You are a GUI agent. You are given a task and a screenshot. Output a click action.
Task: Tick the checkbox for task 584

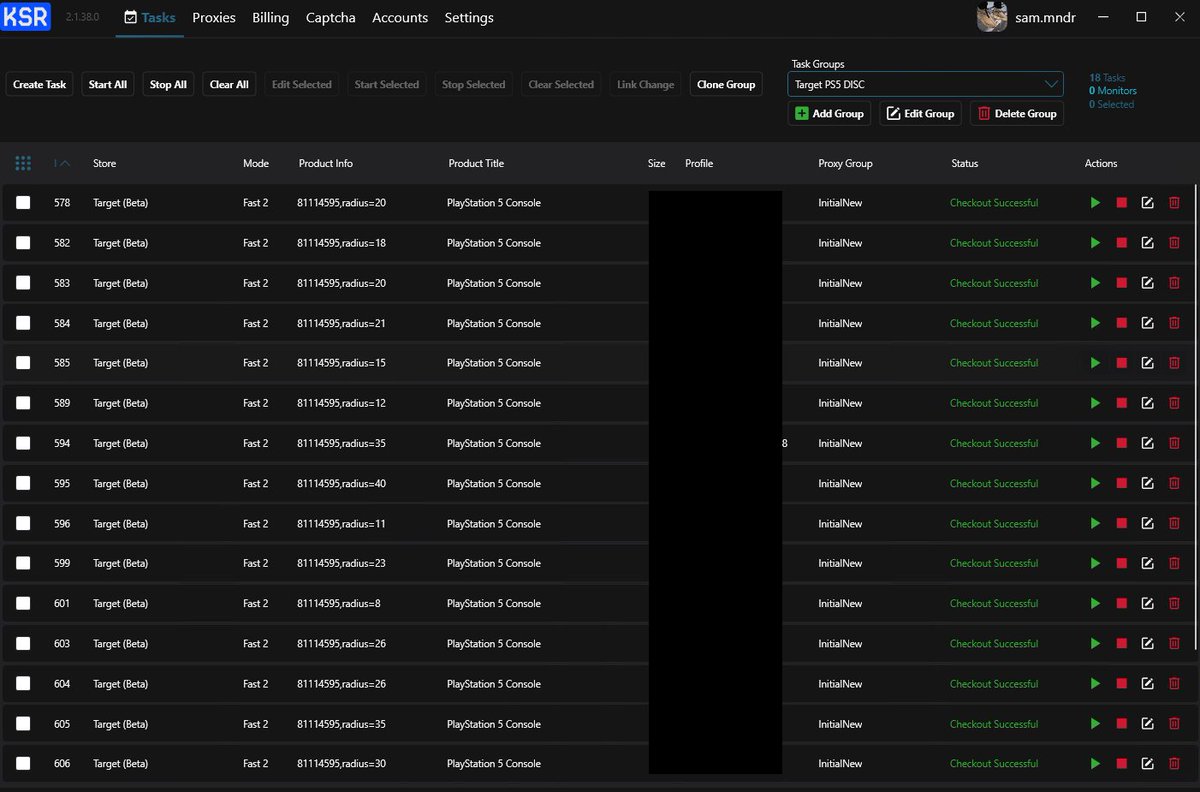click(23, 323)
